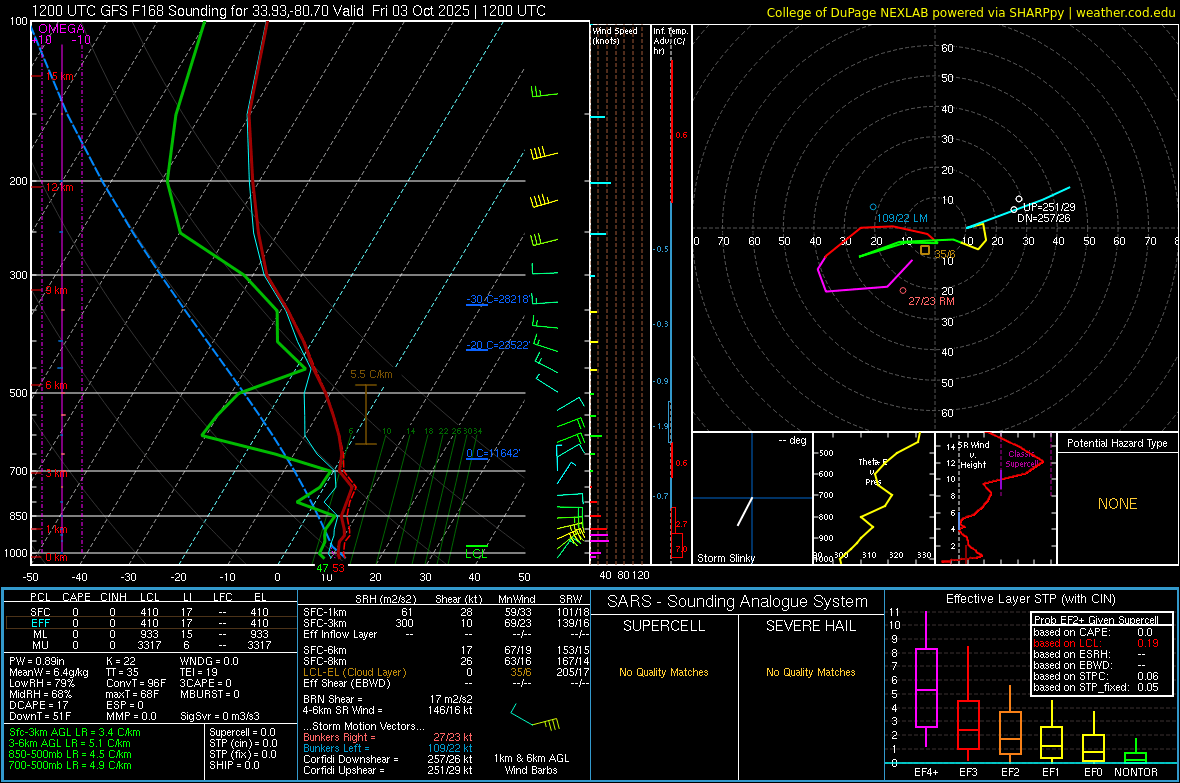The width and height of the screenshot is (1180, 783).
Task: Click the MeanW = 6.4g/kg value
Action: pos(48,672)
